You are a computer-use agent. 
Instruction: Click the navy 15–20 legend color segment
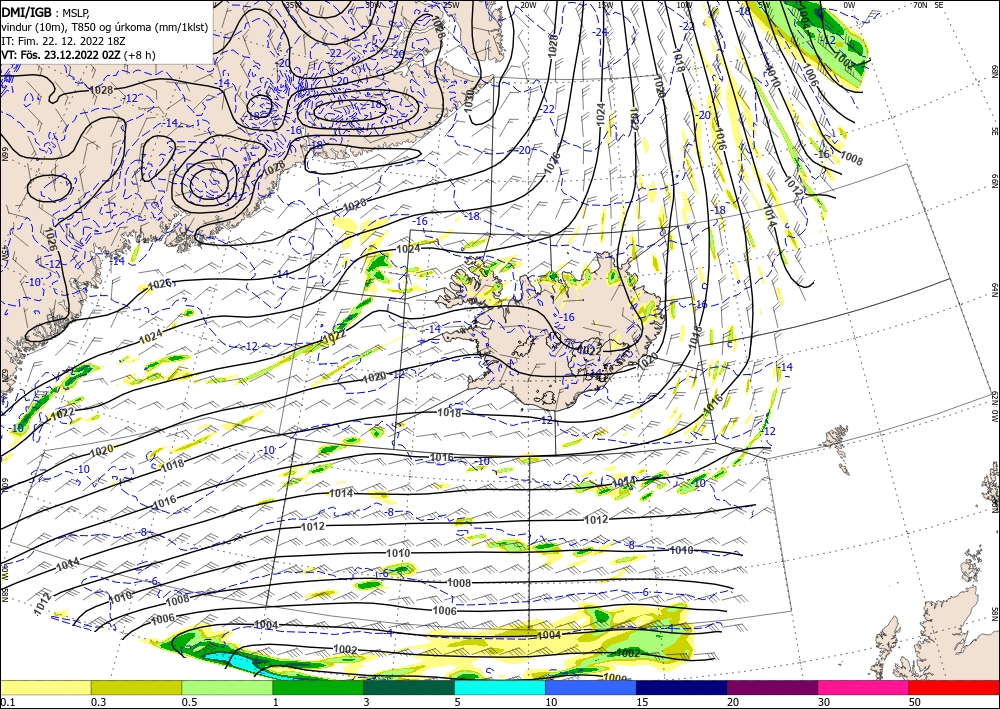point(682,687)
